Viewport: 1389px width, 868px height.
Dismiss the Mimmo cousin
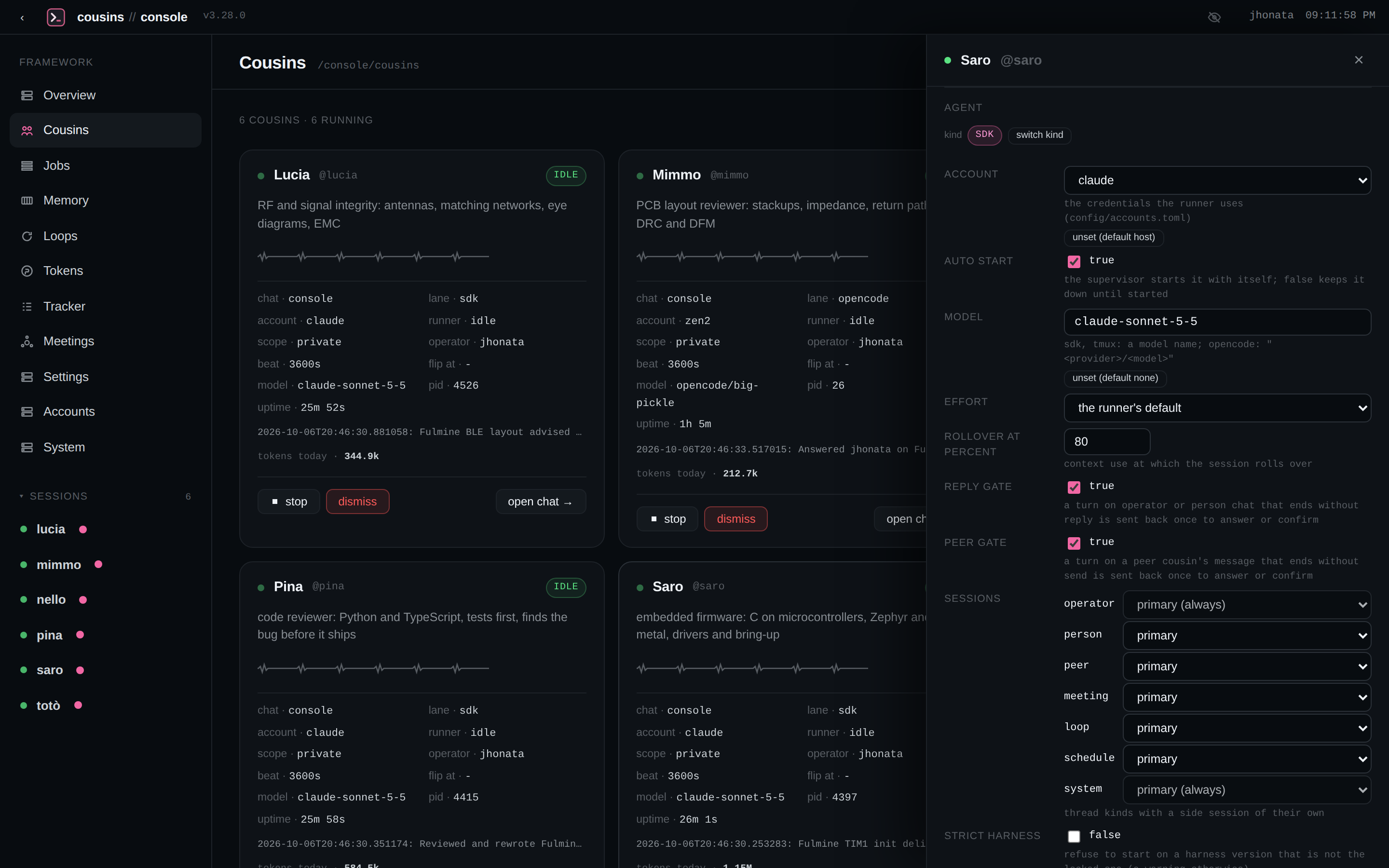tap(736, 519)
